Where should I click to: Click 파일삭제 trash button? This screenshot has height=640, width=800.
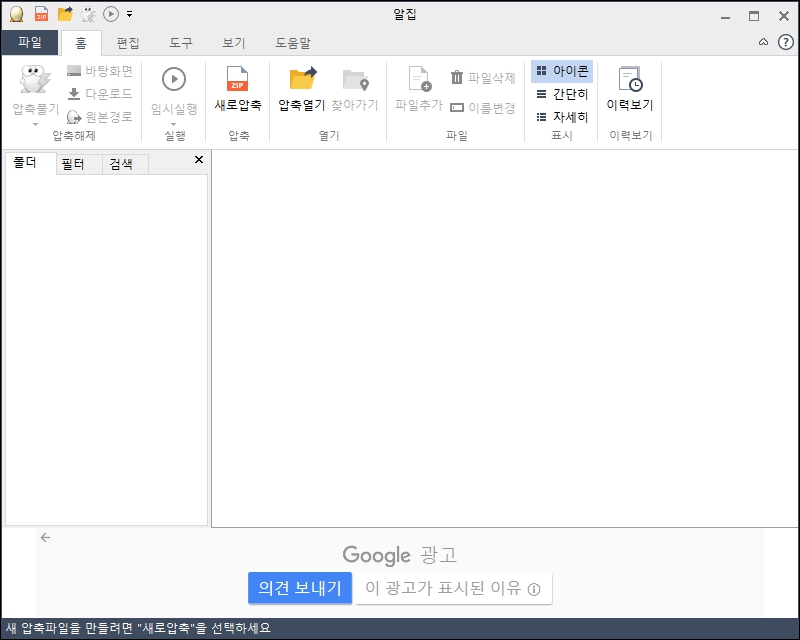pyautogui.click(x=483, y=78)
